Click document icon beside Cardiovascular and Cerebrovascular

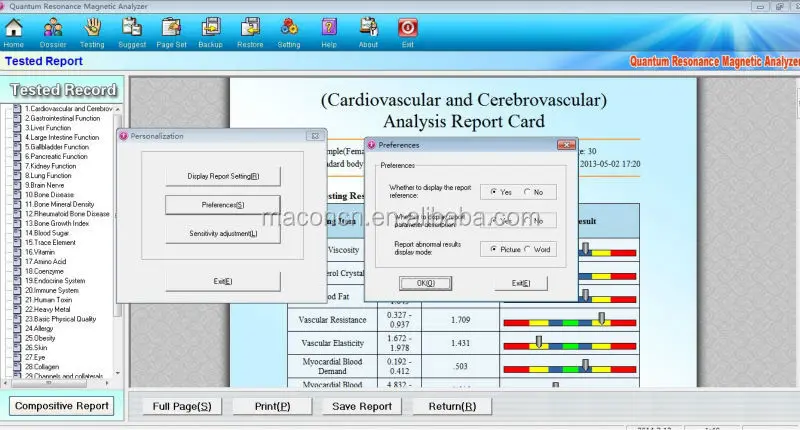[x=17, y=109]
